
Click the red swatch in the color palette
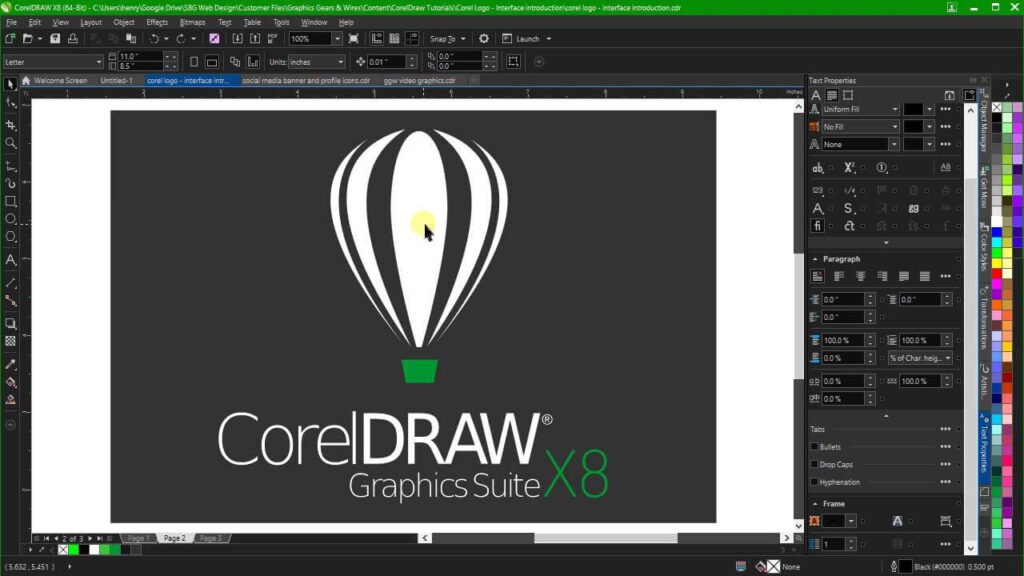[x=997, y=274]
